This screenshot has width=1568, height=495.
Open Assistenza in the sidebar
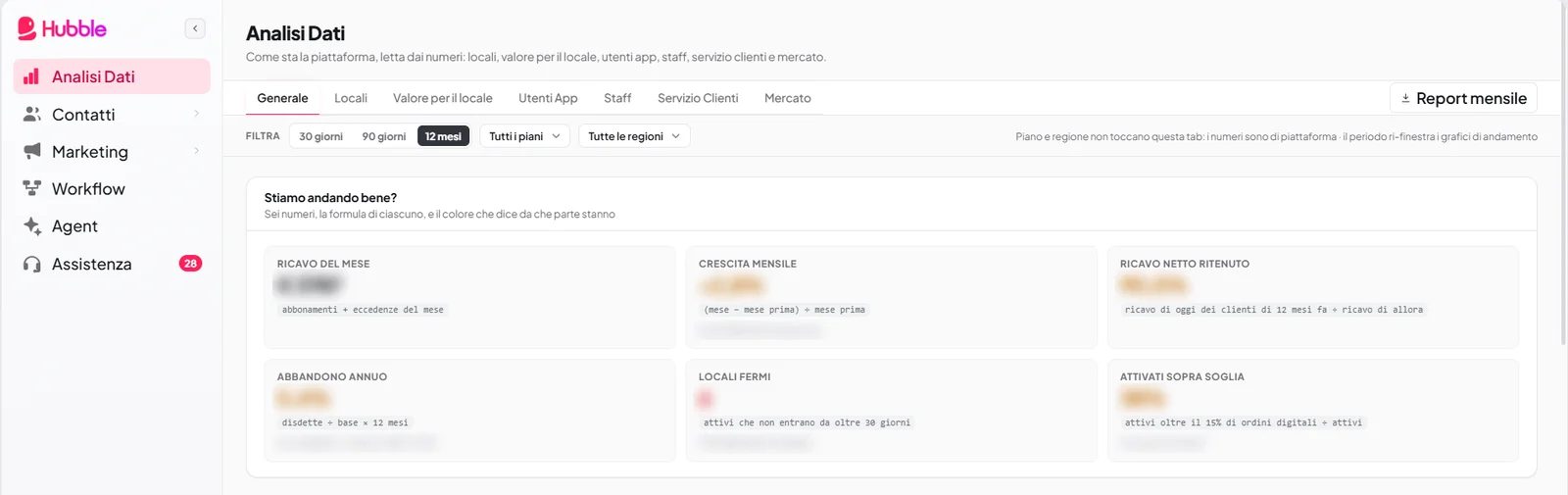[x=112, y=264]
